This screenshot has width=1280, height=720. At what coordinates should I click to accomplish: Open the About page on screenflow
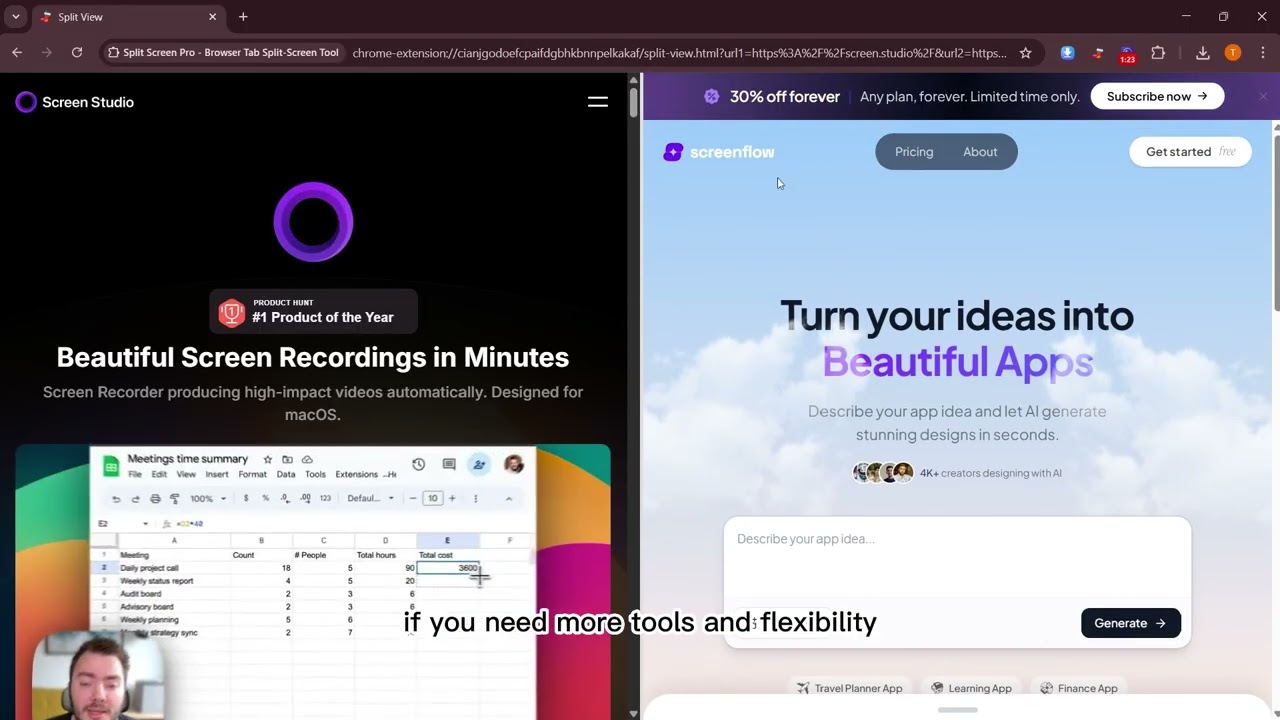tap(980, 152)
